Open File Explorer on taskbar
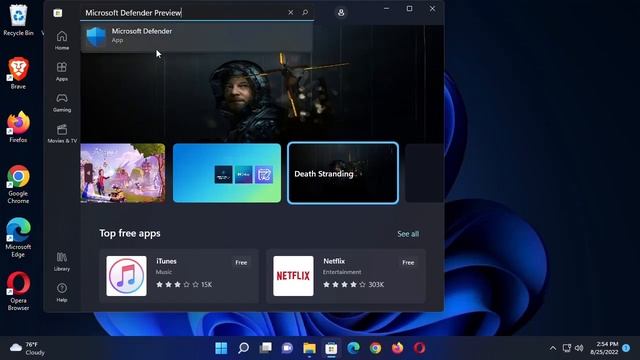Viewport: 640px width, 360px height. click(x=309, y=348)
